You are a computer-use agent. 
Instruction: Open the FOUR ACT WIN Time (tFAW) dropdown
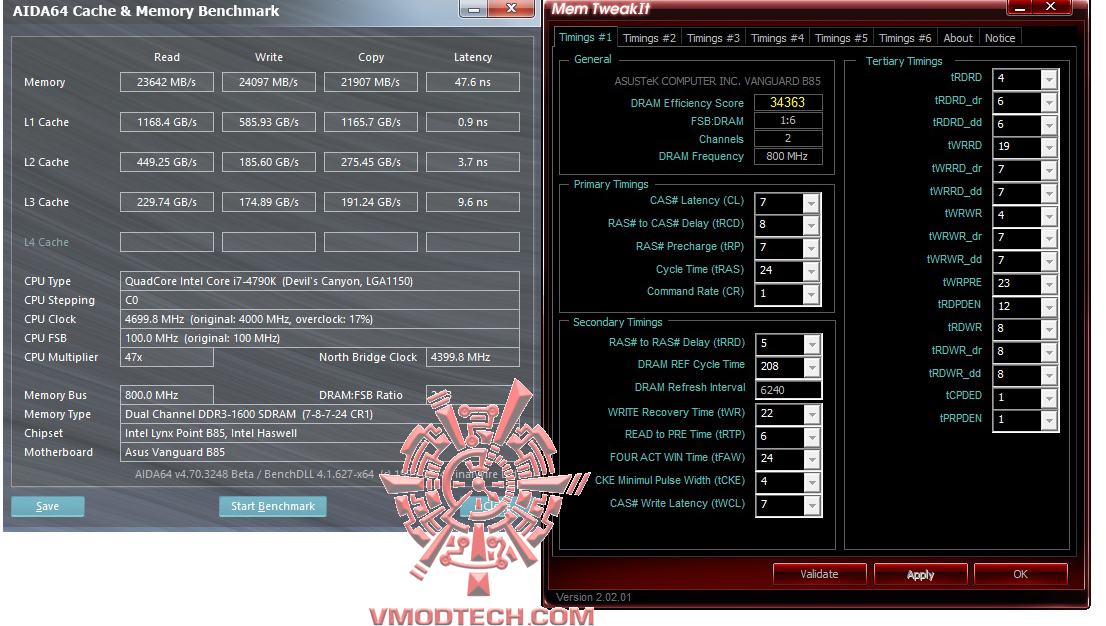pyautogui.click(x=813, y=459)
